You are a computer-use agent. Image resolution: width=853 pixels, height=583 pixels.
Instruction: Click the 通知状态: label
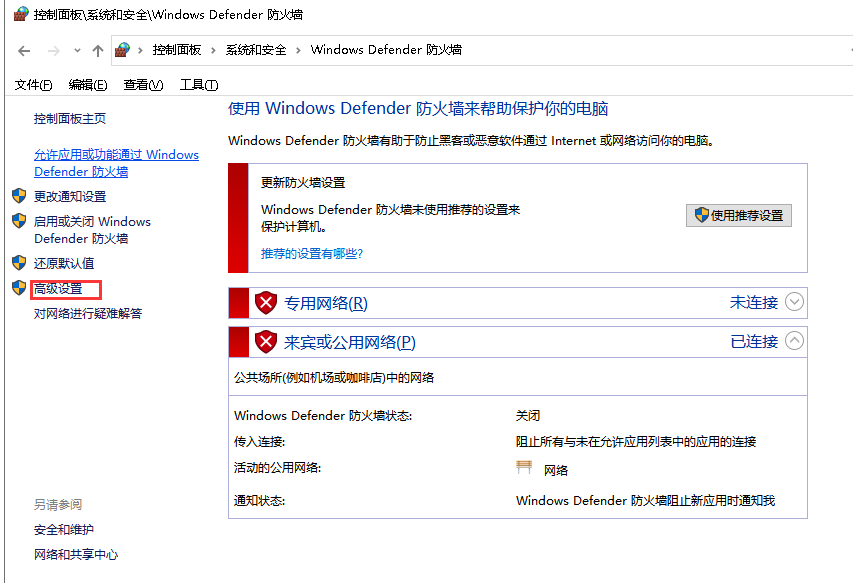[259, 501]
